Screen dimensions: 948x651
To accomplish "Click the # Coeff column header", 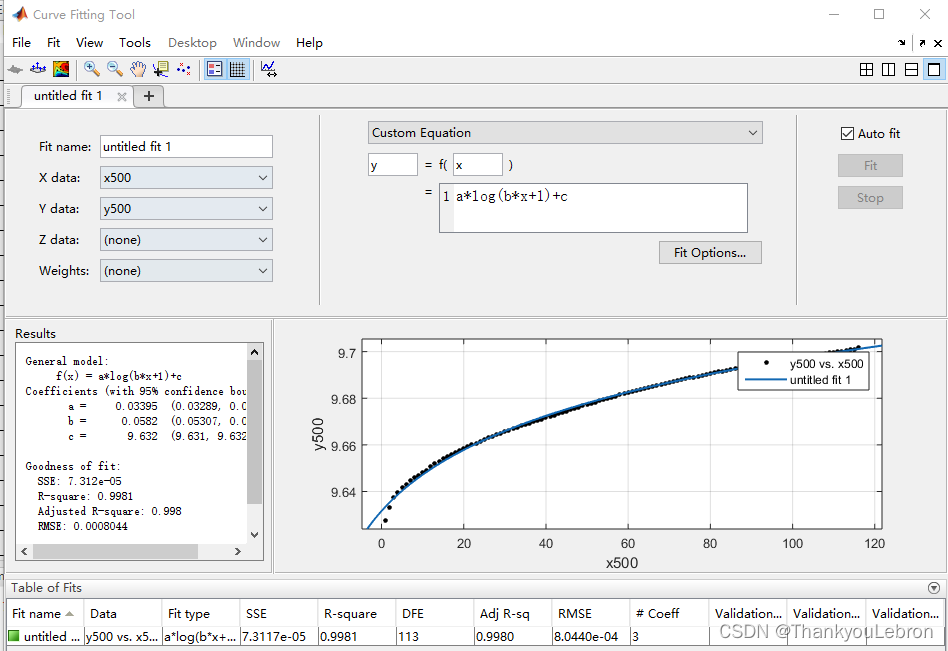I will (669, 614).
